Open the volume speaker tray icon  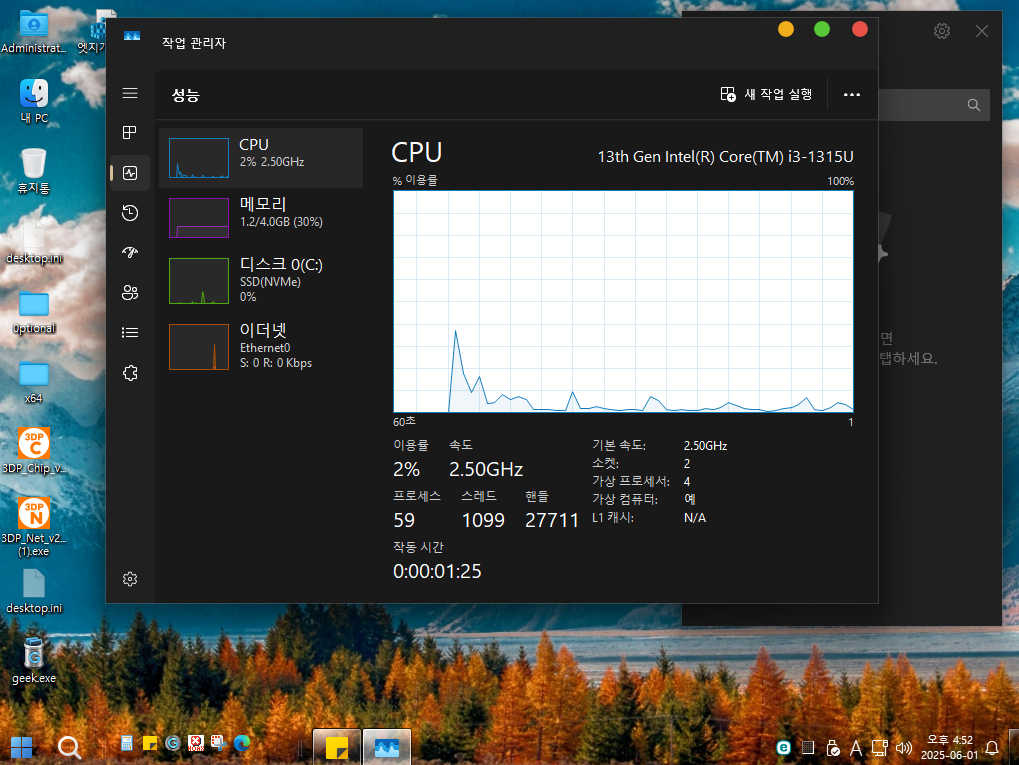pos(904,748)
